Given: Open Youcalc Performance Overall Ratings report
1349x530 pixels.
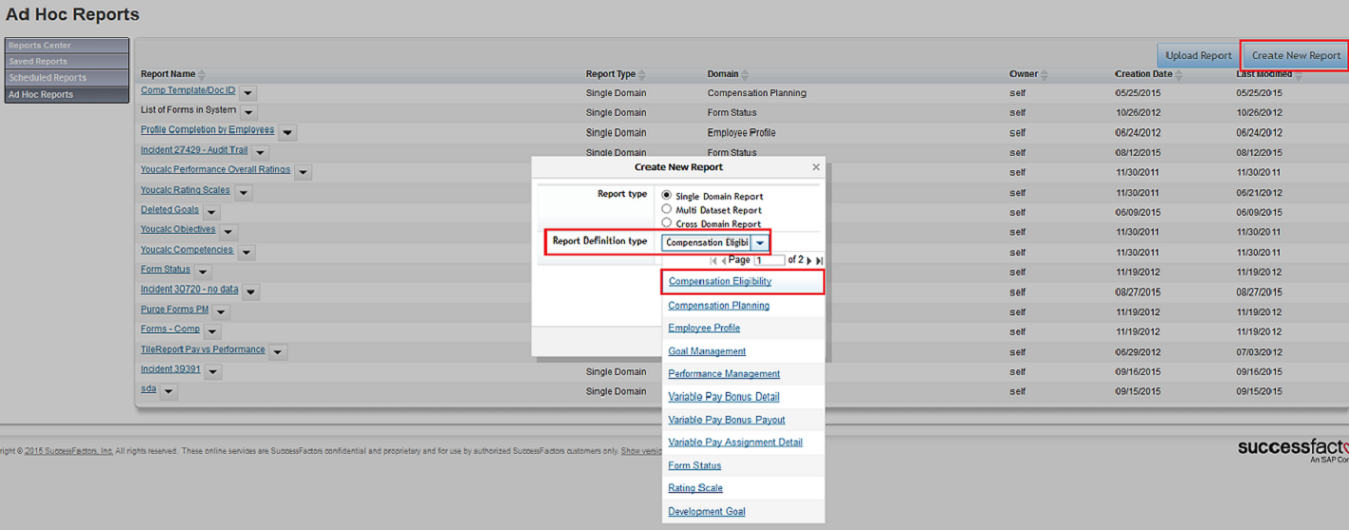Looking at the screenshot, I should pos(216,170).
